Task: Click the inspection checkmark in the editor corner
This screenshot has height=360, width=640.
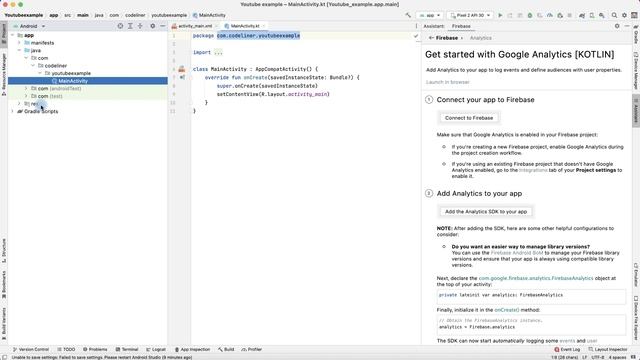Action: tap(416, 36)
